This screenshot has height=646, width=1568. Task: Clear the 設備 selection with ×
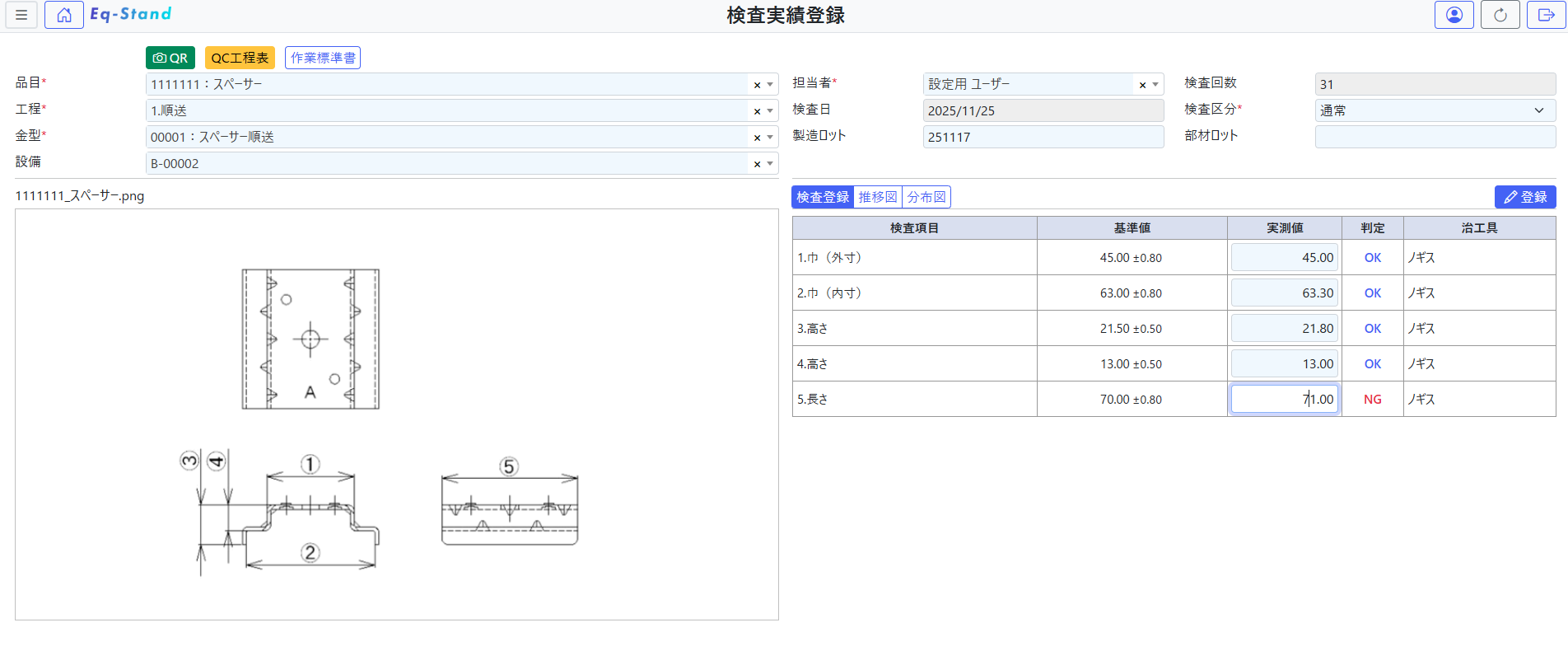coord(757,164)
